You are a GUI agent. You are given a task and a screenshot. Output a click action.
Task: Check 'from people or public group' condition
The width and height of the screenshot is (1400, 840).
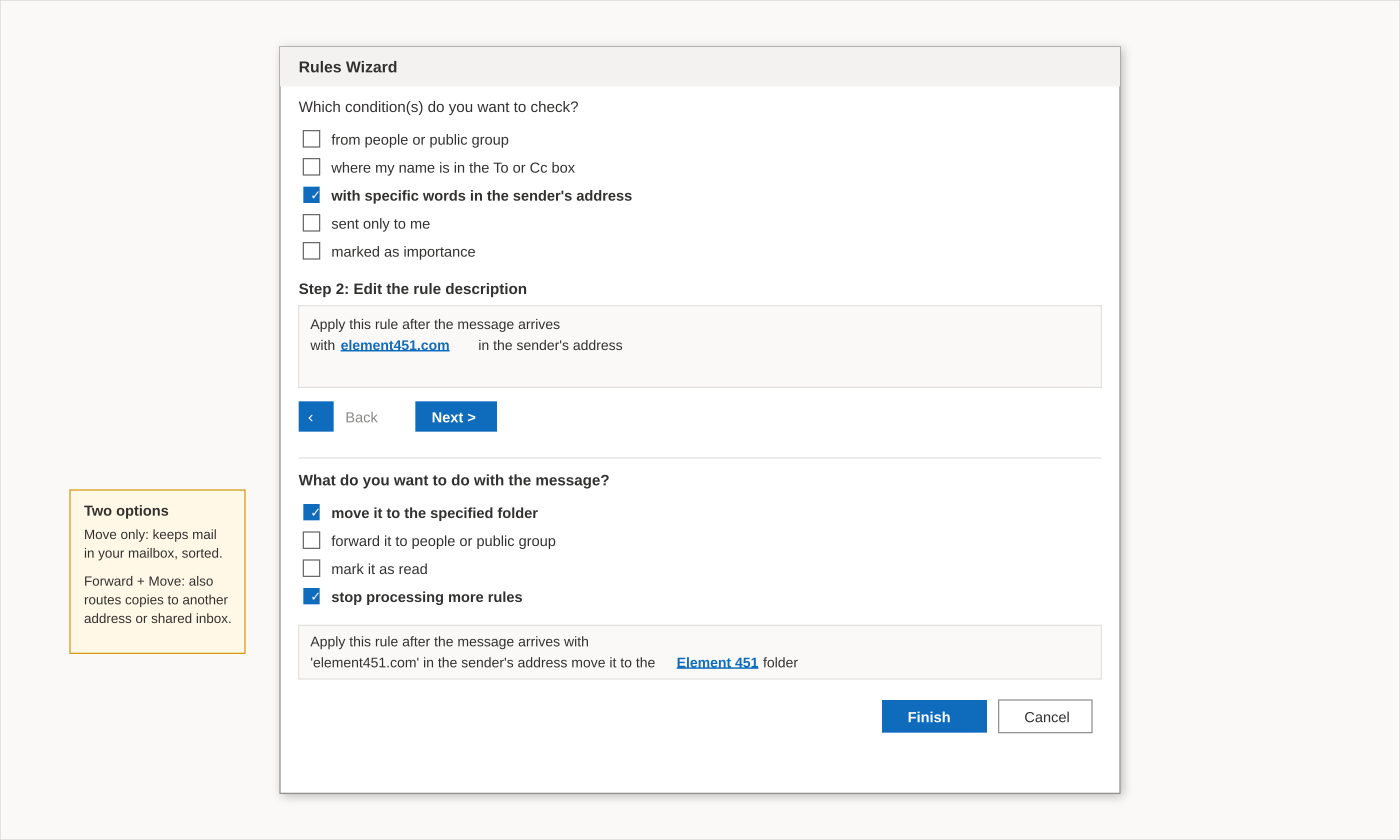click(x=312, y=139)
